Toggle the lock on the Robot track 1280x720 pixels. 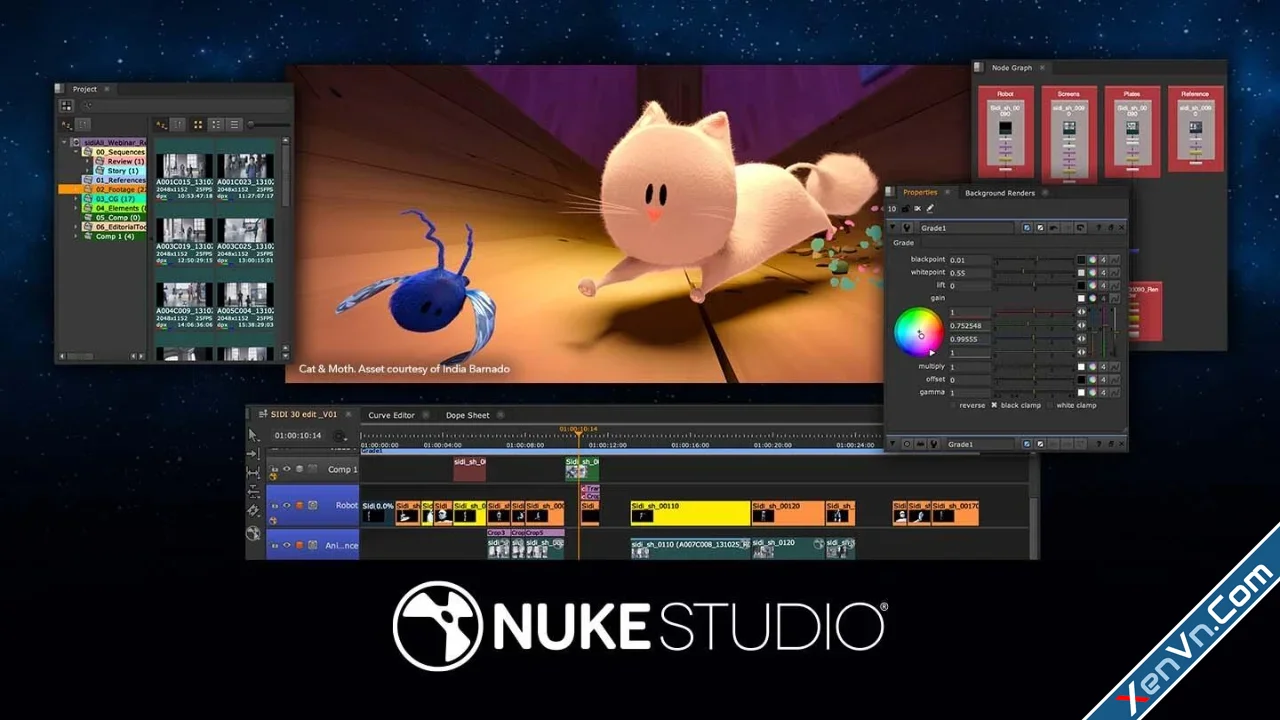coord(274,506)
